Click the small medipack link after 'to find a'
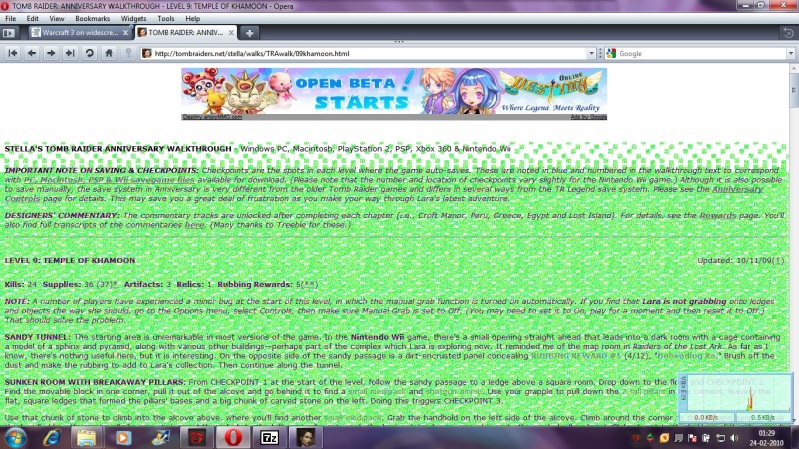The width and height of the screenshot is (799, 449). (x=377, y=391)
